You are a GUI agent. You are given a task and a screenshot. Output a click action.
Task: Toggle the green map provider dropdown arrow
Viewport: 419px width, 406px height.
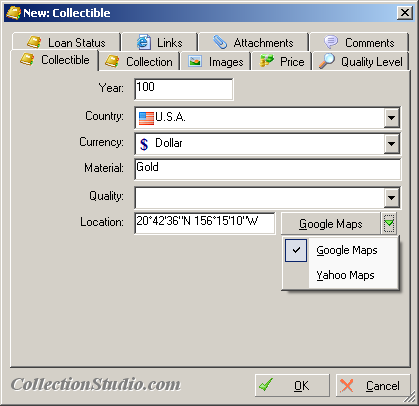tap(389, 224)
